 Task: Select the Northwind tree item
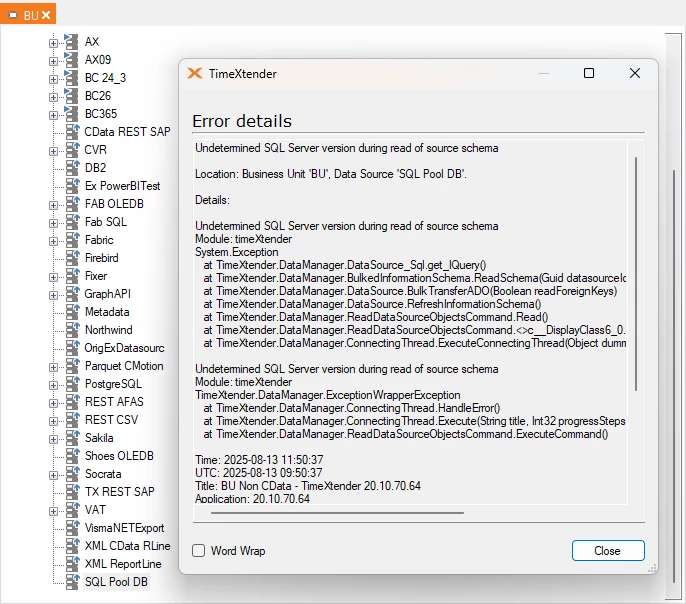click(108, 330)
